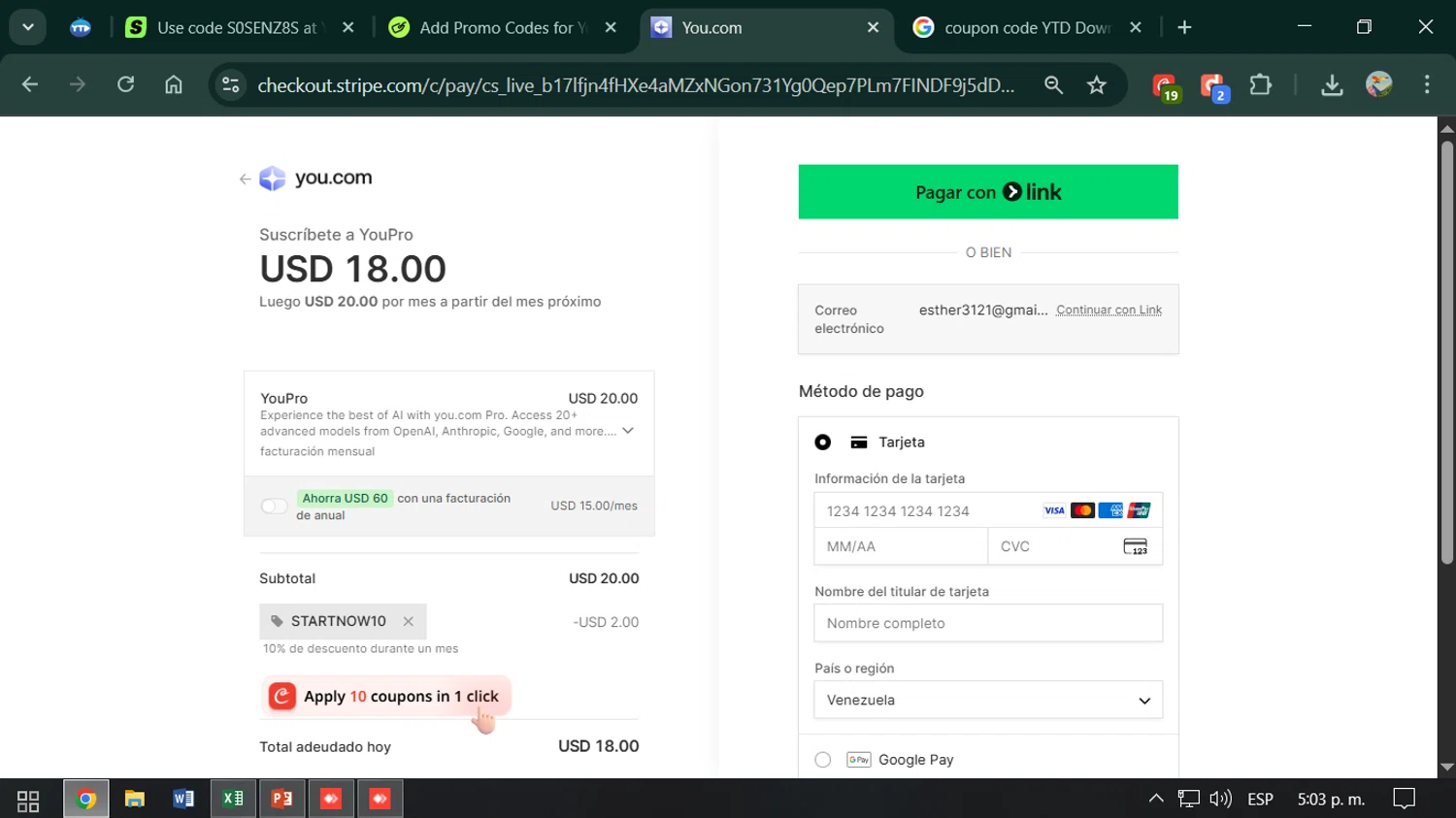
Task: Click the site information icon in address bar
Action: pyautogui.click(x=231, y=85)
